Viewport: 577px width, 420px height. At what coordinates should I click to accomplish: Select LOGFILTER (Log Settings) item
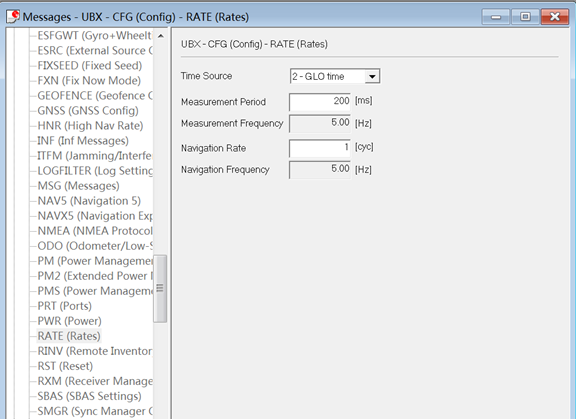coord(95,171)
